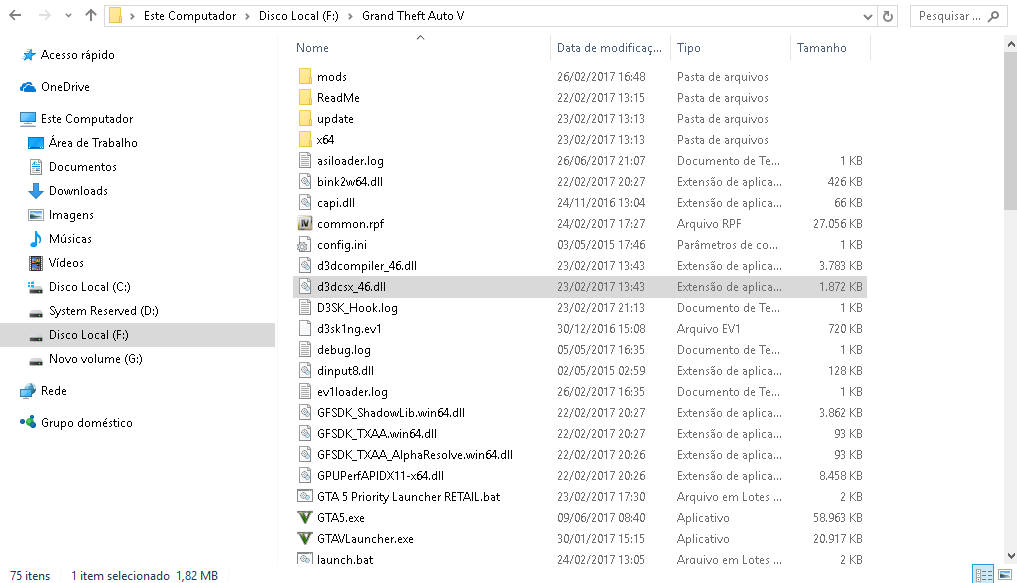Expand chevron after Disco Local (F:) breadcrumb

point(350,16)
